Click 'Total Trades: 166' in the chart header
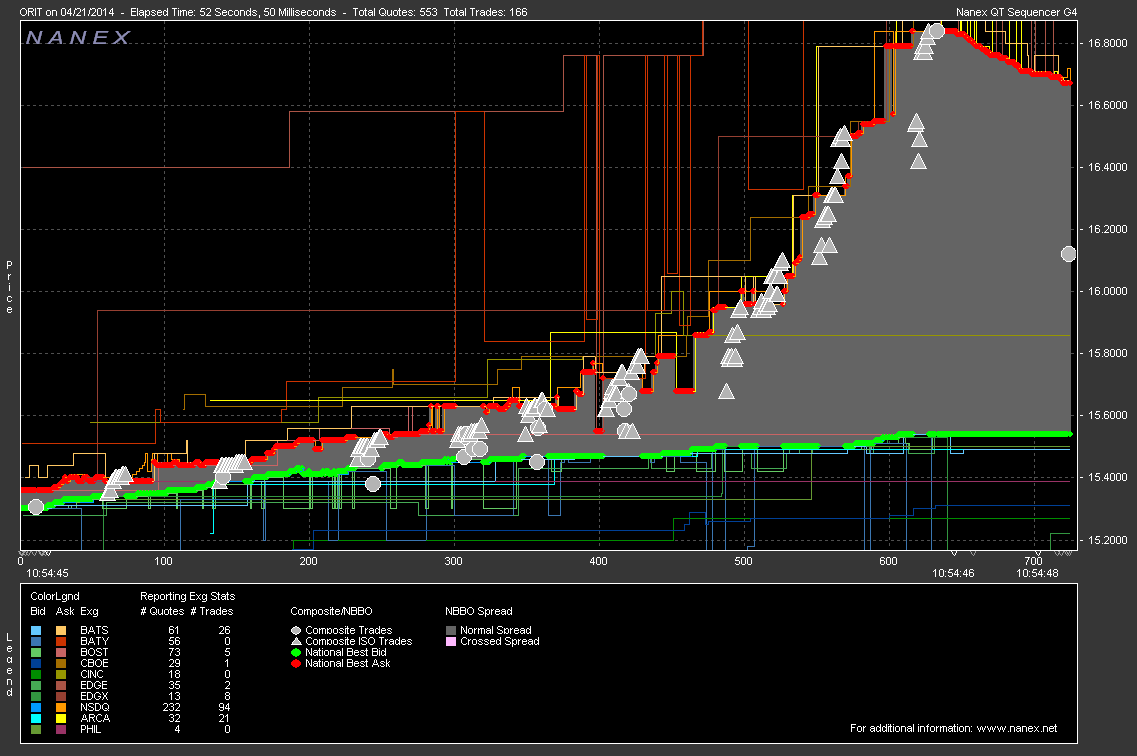1137x756 pixels. coord(486,12)
